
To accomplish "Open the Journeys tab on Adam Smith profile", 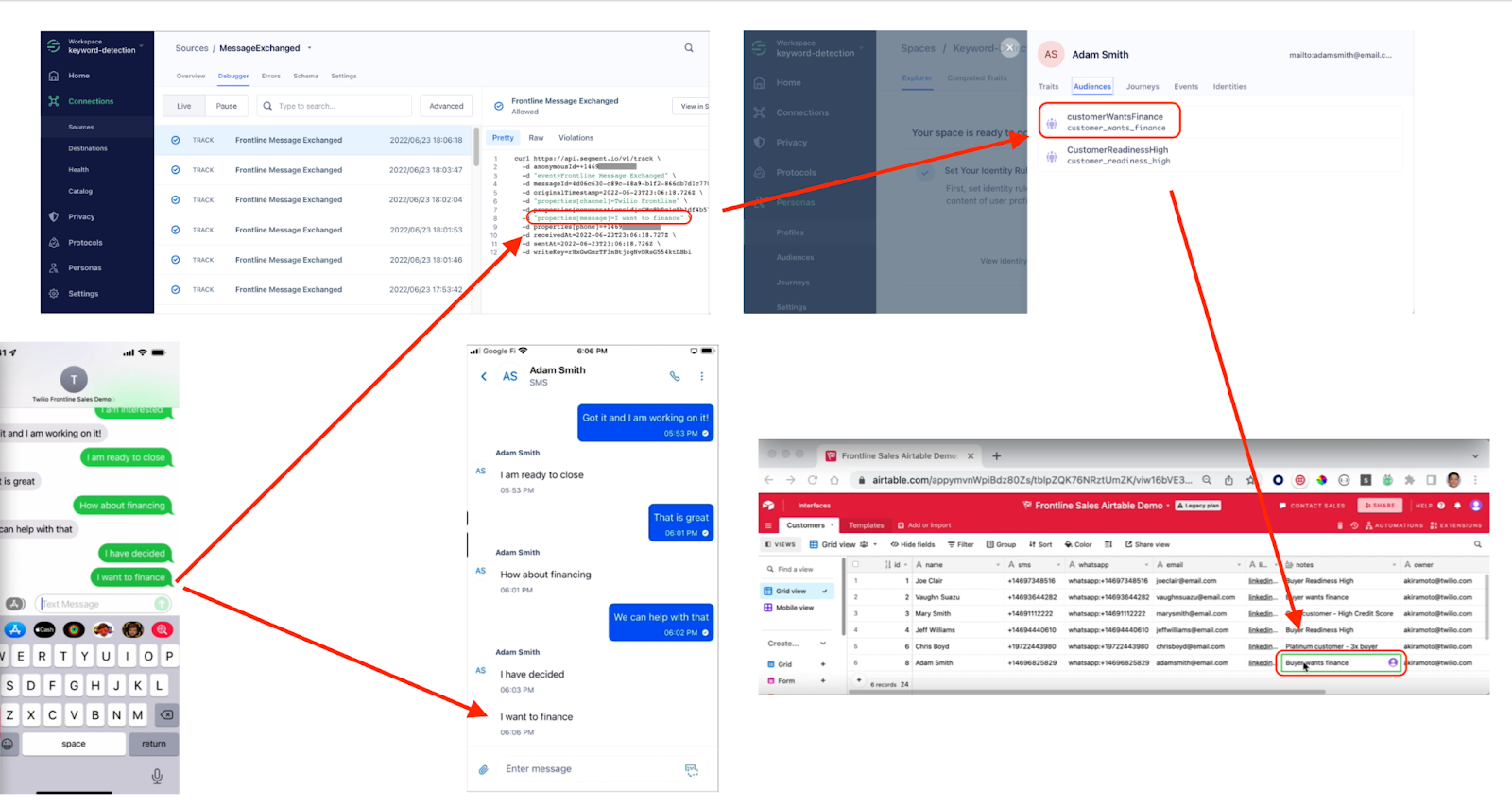I will pos(1143,87).
